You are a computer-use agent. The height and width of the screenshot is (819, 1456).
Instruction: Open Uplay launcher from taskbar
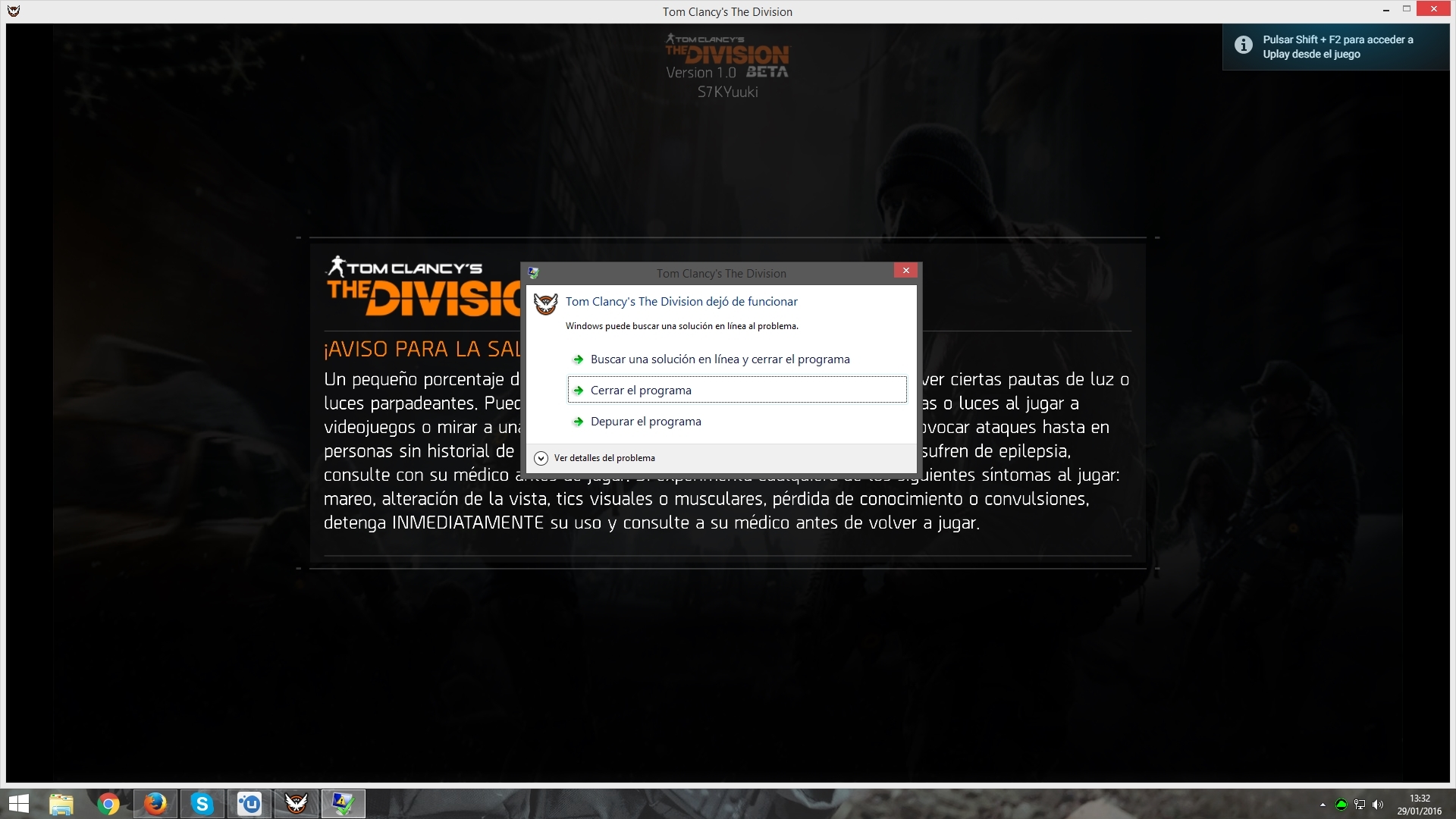pyautogui.click(x=249, y=804)
